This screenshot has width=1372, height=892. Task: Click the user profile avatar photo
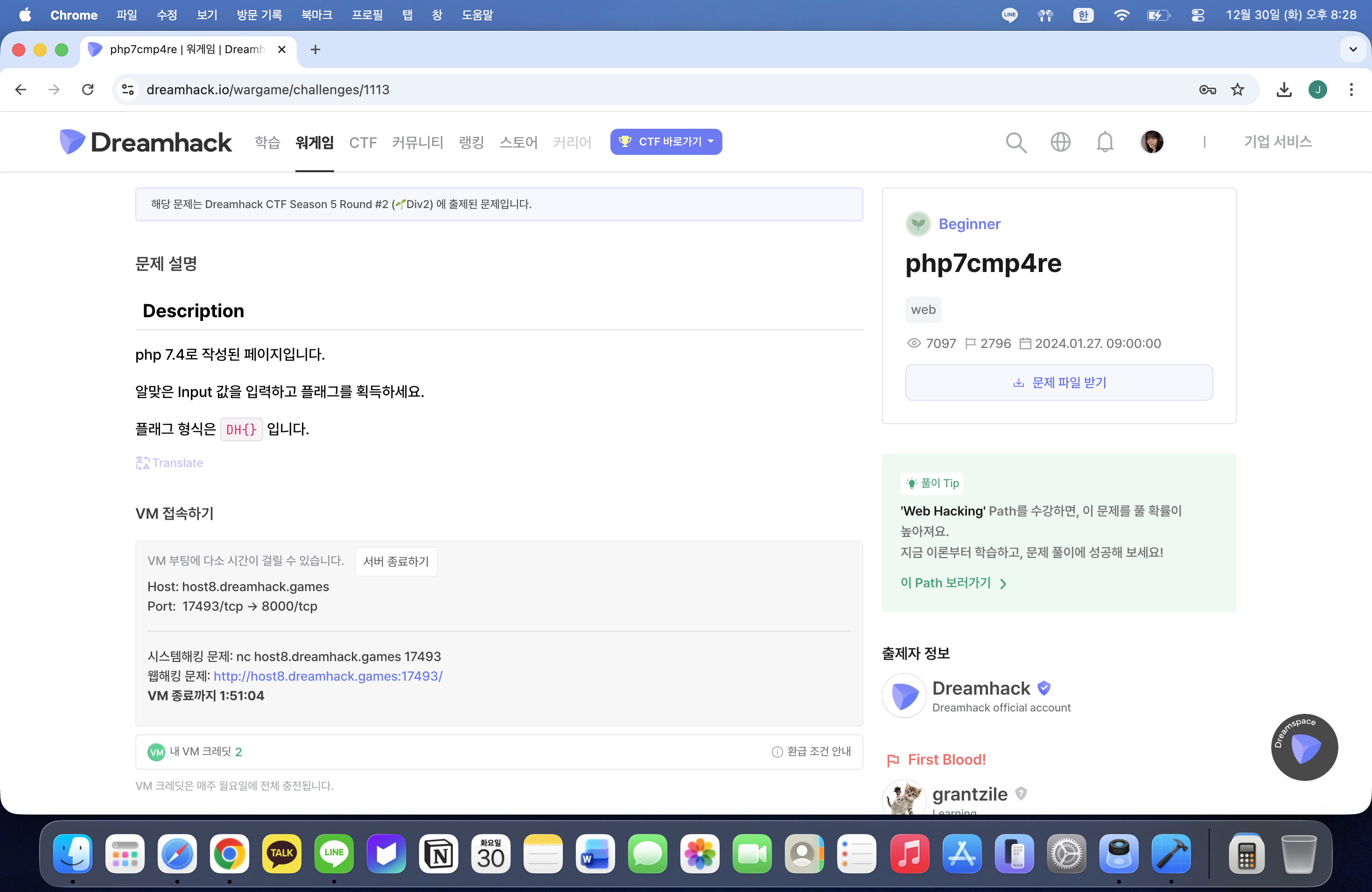[1151, 142]
